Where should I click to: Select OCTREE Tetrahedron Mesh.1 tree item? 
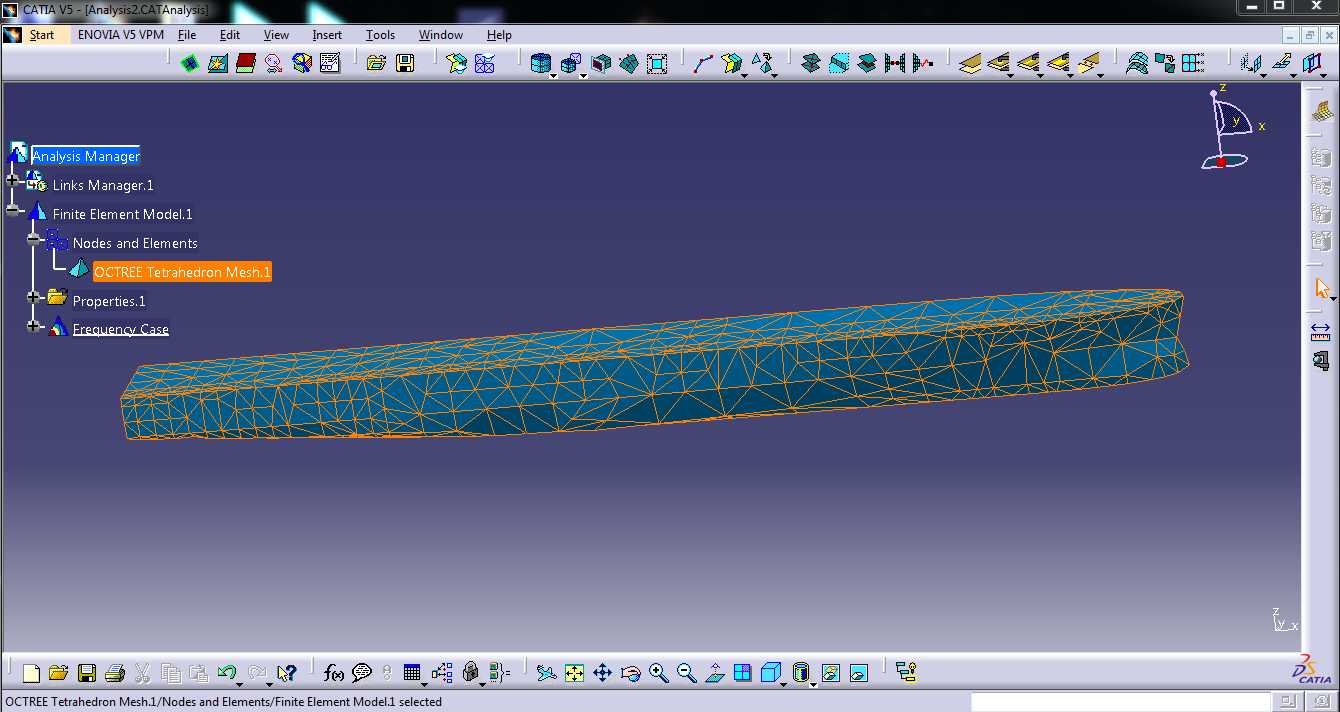pos(182,272)
